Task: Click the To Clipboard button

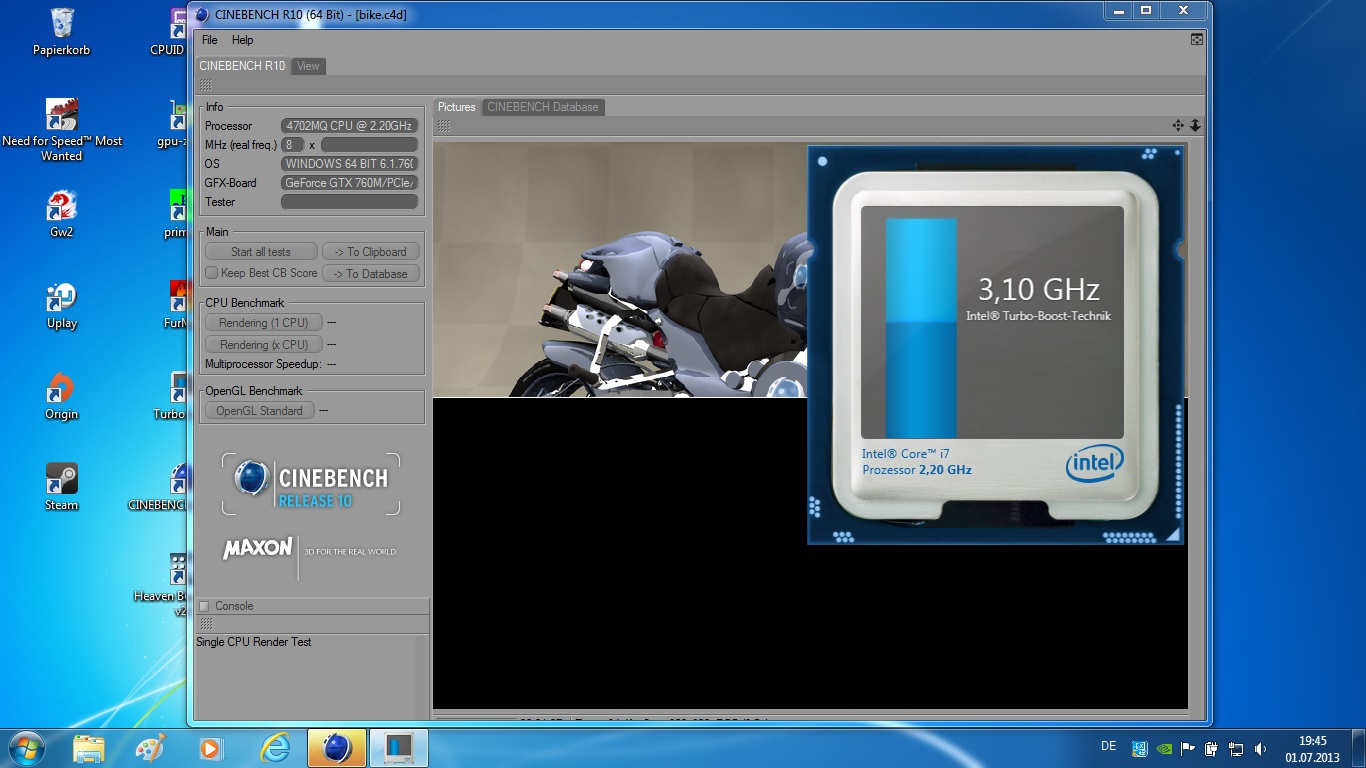Action: (x=370, y=252)
